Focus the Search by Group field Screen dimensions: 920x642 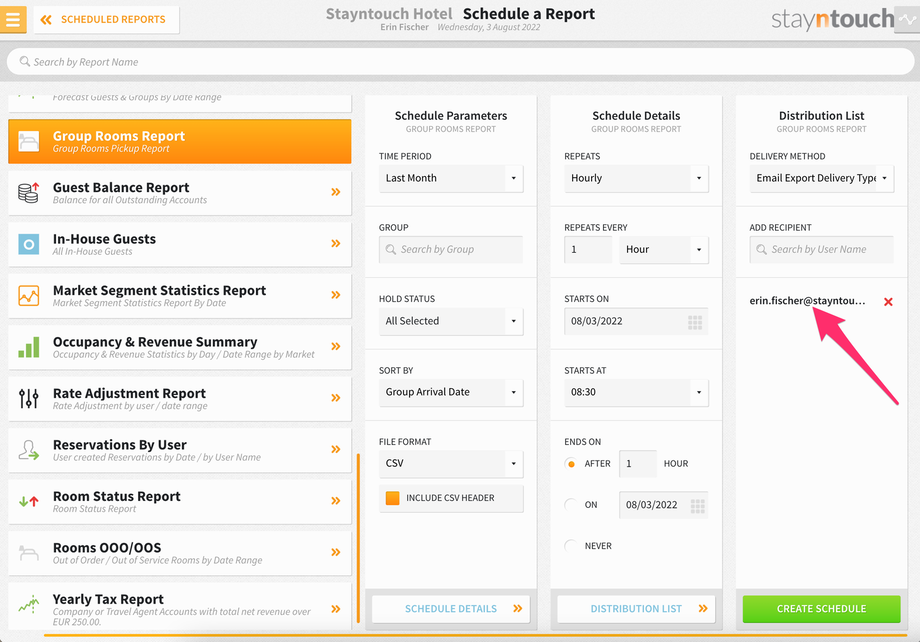(x=451, y=249)
